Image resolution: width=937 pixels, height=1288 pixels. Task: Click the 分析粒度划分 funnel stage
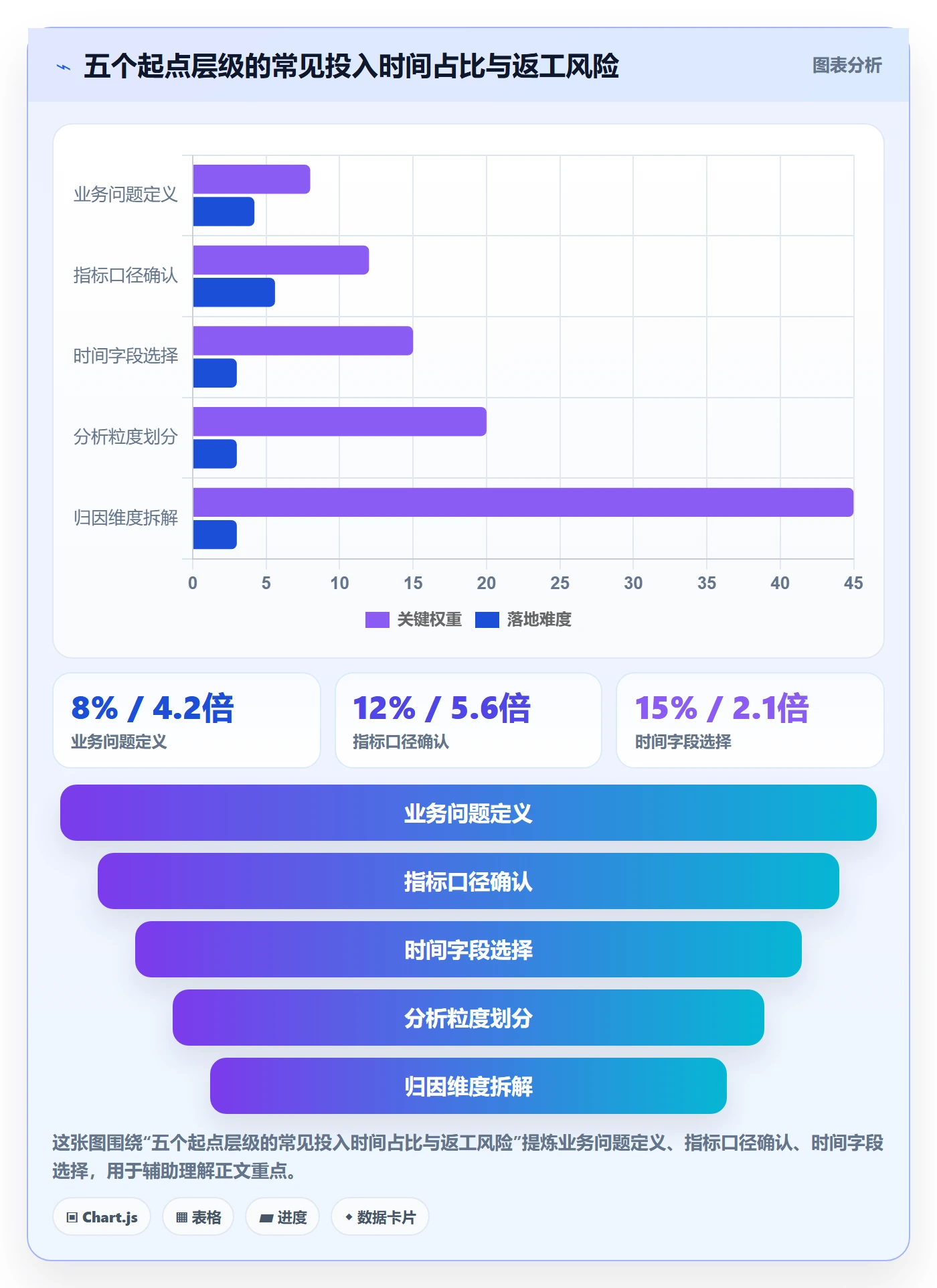pos(468,1018)
